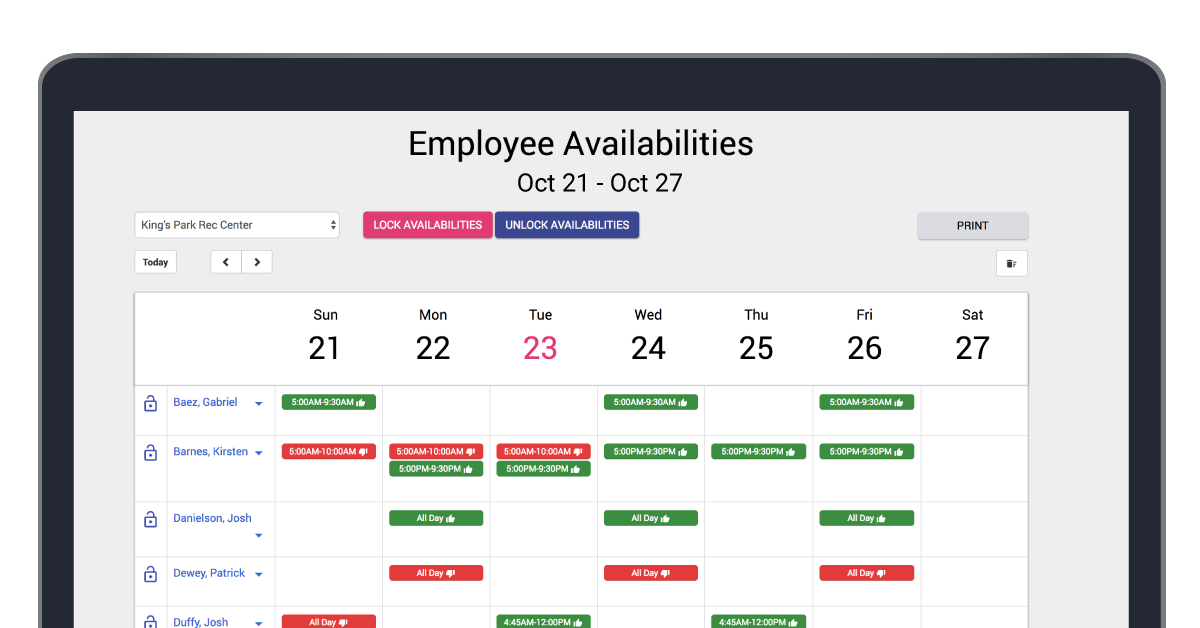Expand the dropdown arrow for Barnes, Kirsten
This screenshot has width=1200, height=628.
pos(259,453)
